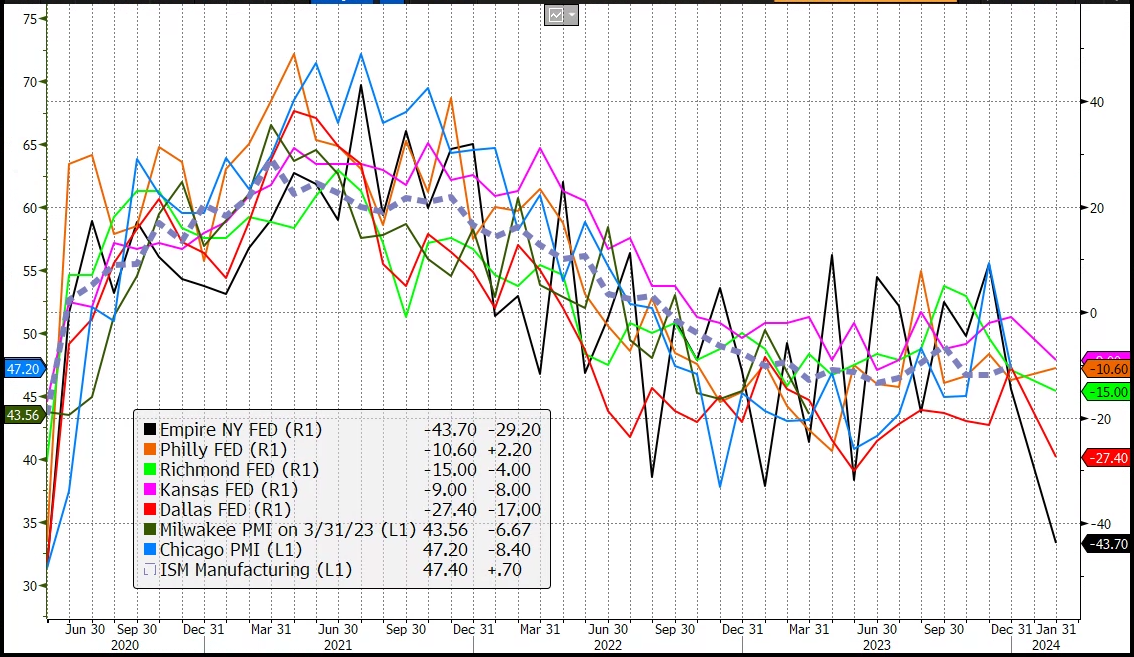Click the +.70 change value for ISM
The height and width of the screenshot is (657, 1134).
[505, 569]
